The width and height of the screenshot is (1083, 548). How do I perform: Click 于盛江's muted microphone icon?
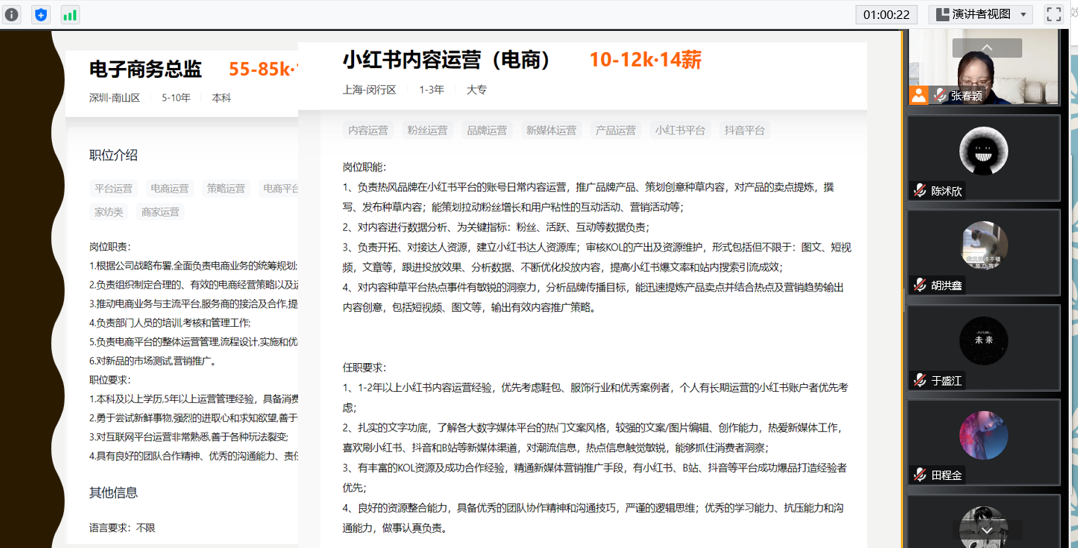(919, 380)
